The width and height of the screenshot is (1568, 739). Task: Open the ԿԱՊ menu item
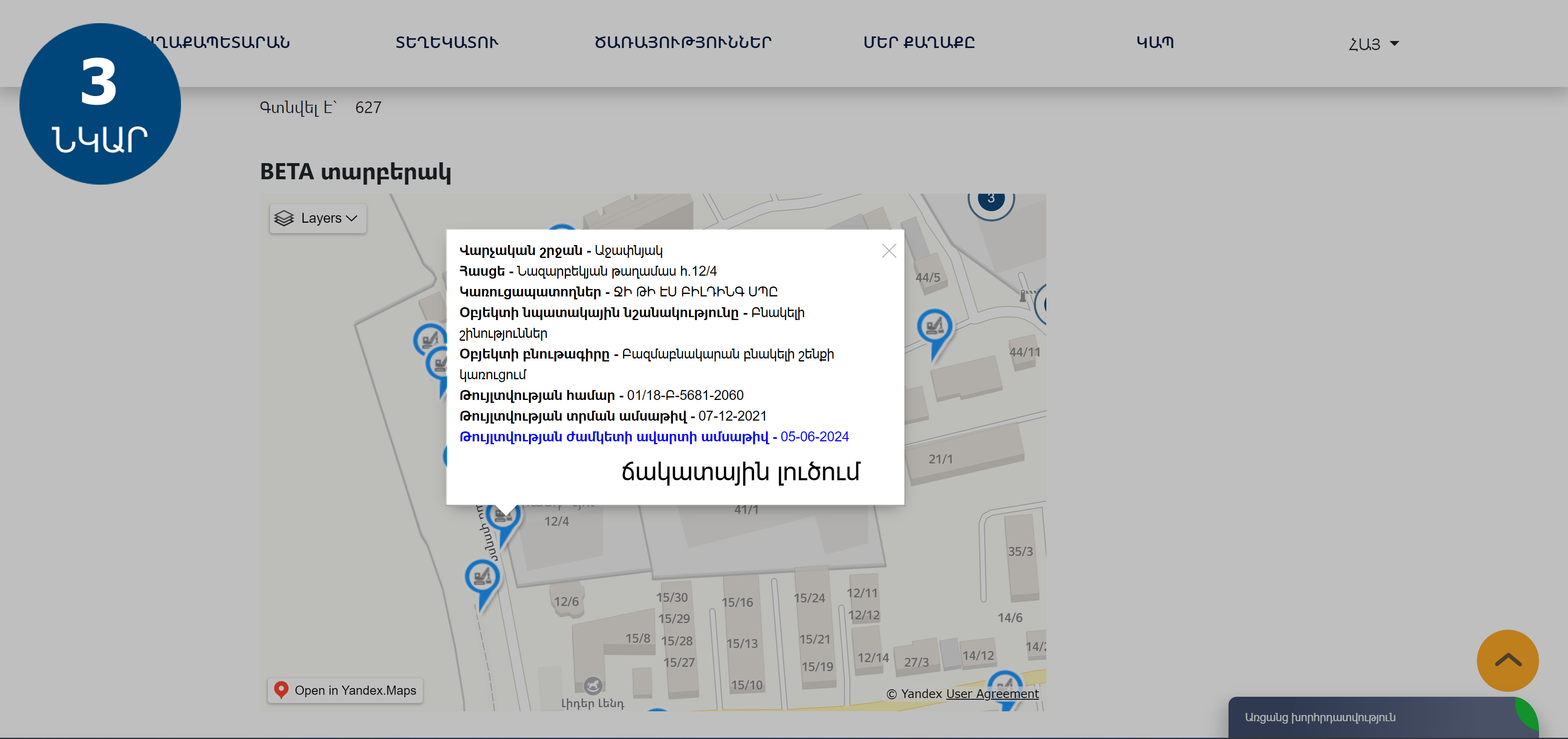coord(1155,43)
